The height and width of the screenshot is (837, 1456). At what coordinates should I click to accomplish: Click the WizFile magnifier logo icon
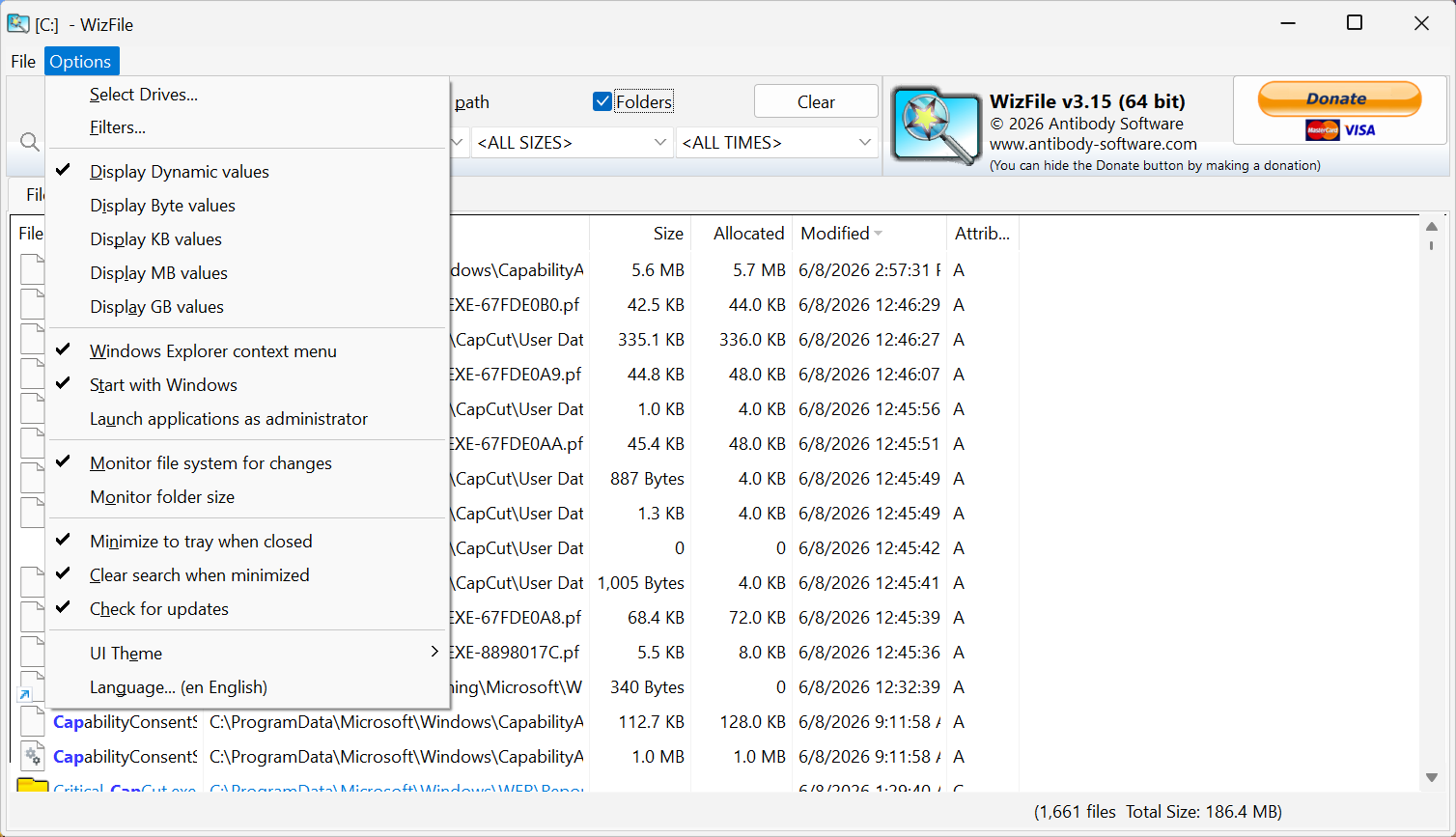click(936, 126)
